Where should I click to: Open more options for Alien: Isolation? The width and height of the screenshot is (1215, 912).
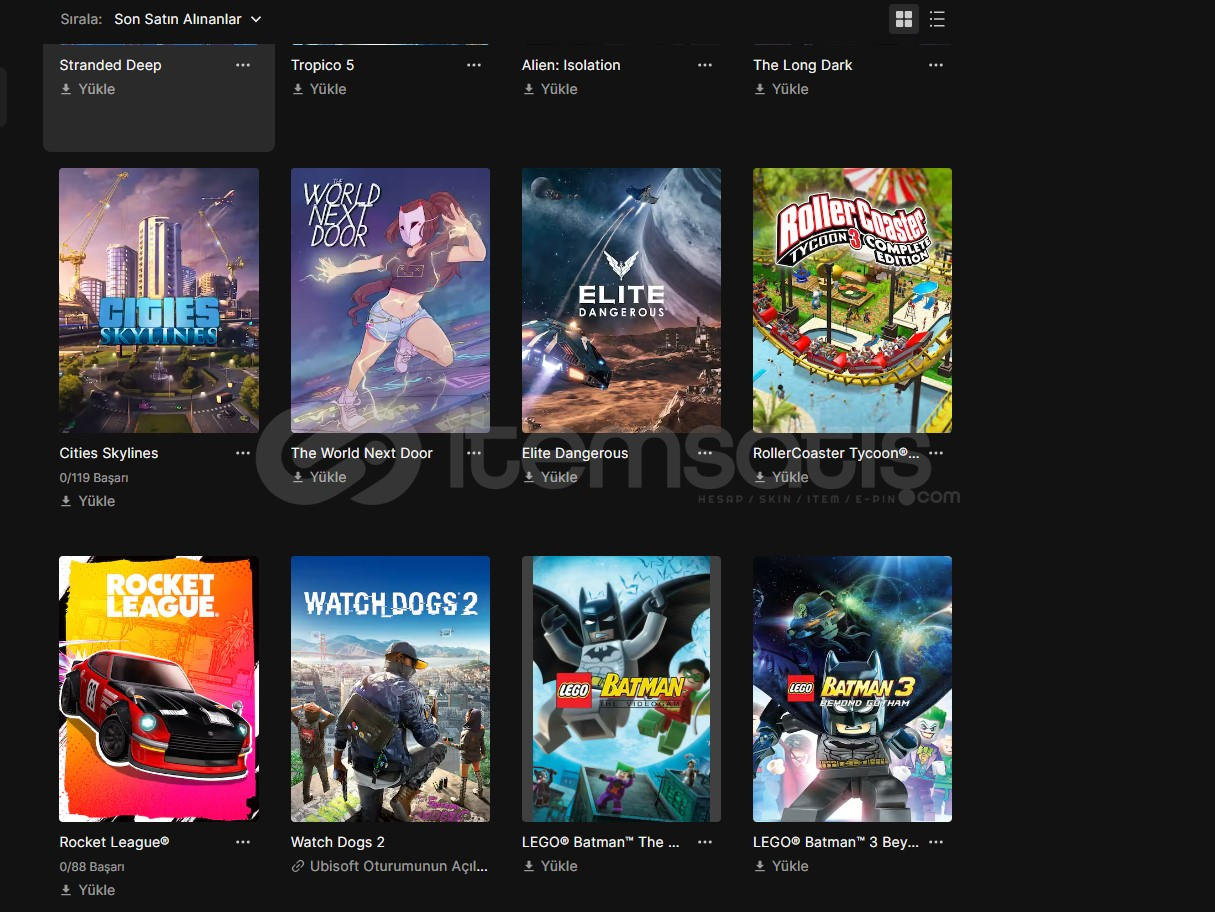coord(705,65)
